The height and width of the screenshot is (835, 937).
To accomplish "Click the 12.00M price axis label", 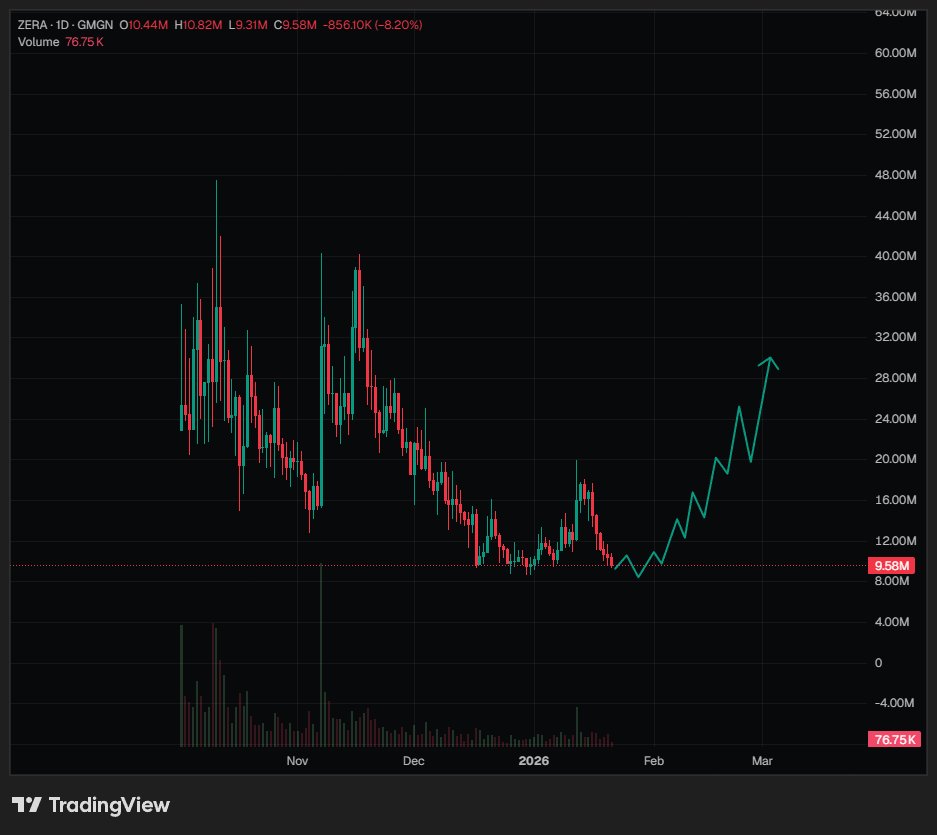I will [895, 540].
